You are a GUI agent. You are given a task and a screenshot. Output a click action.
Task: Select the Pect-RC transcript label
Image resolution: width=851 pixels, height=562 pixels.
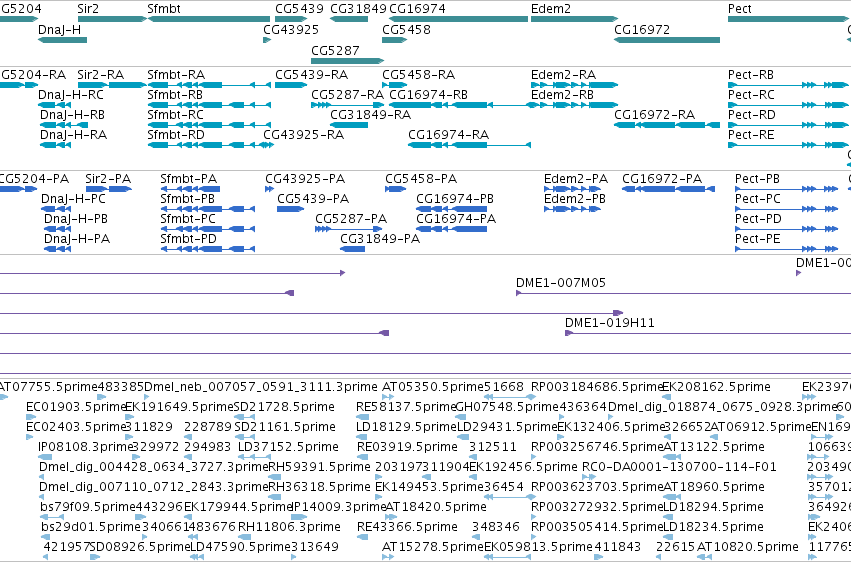click(x=751, y=94)
